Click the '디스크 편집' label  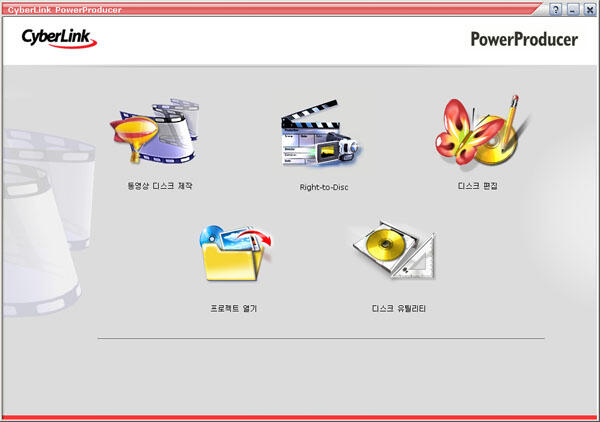pos(478,186)
